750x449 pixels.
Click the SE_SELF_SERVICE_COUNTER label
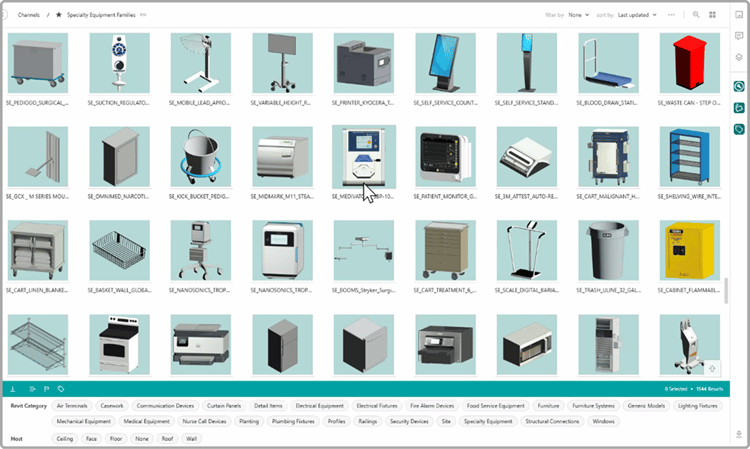pyautogui.click(x=445, y=103)
